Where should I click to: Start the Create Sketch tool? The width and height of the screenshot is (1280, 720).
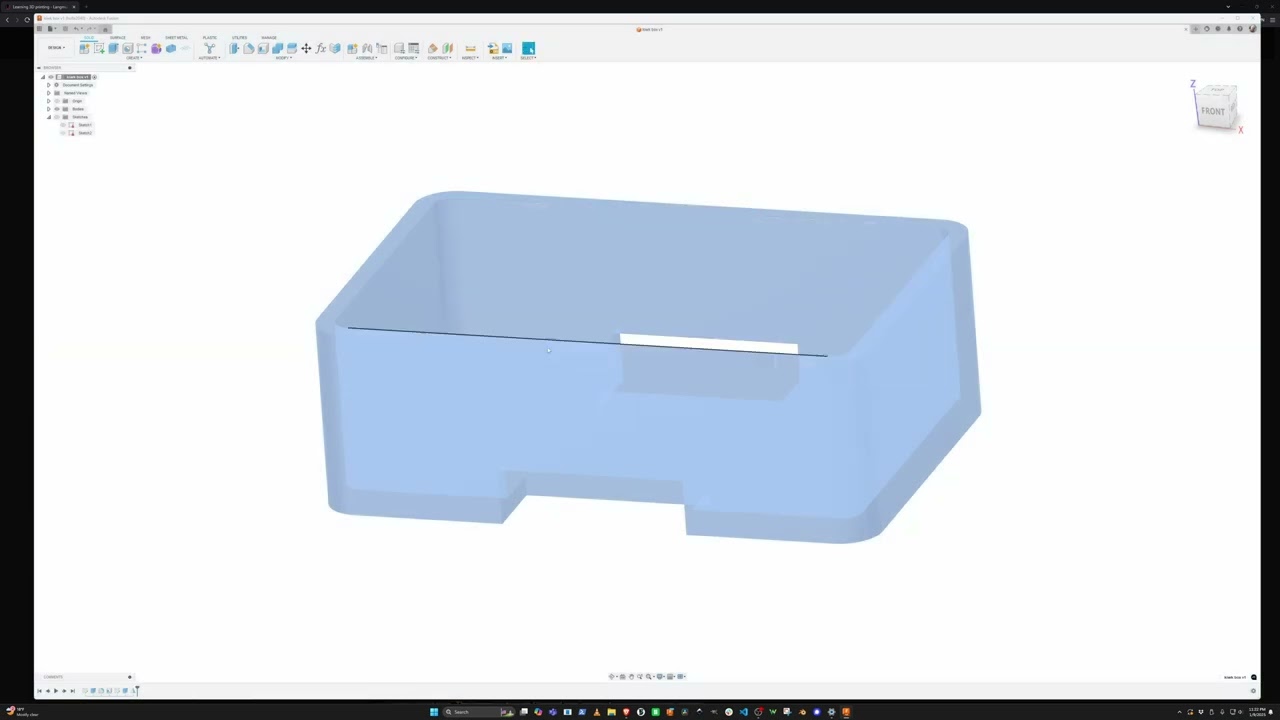[x=99, y=48]
